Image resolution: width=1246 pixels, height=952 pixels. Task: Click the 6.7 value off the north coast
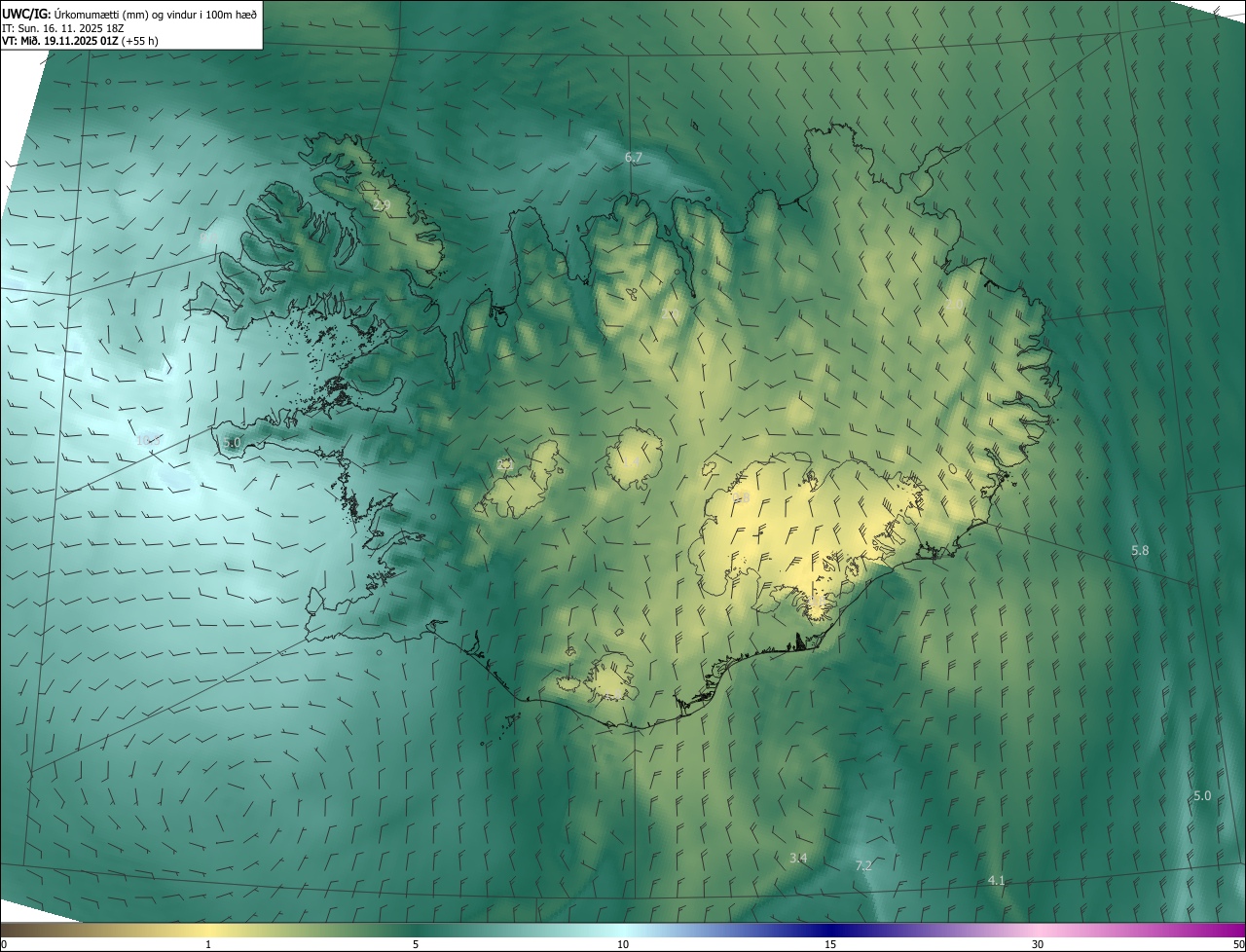[633, 157]
